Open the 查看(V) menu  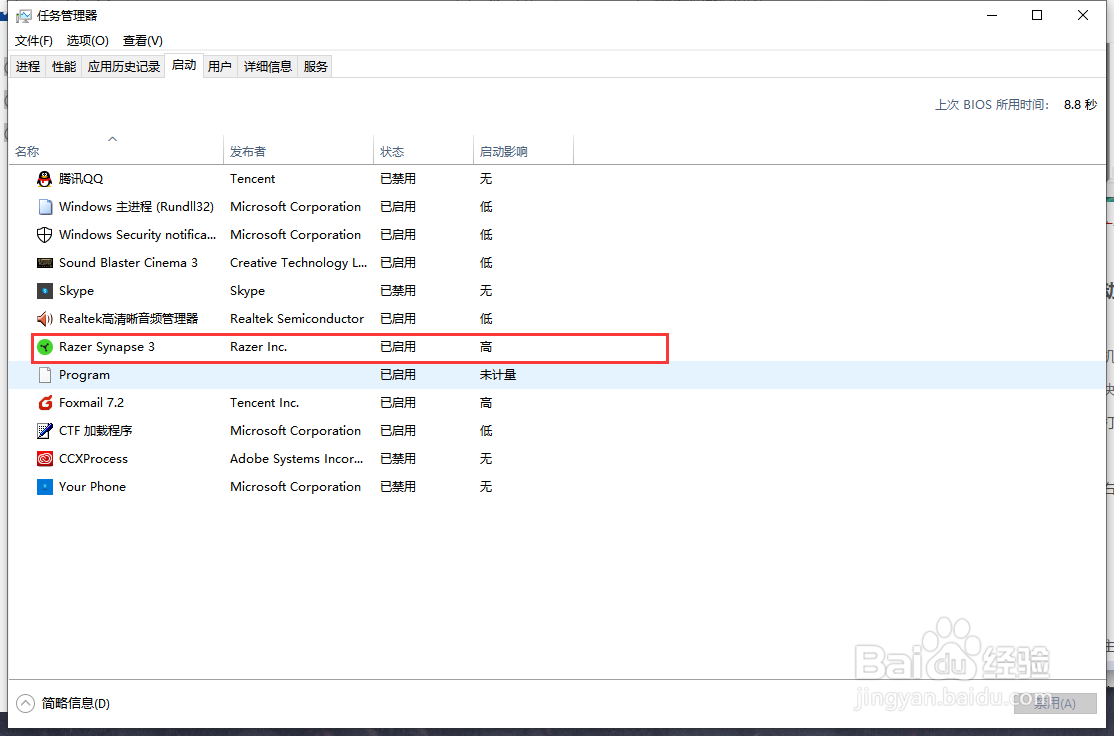[142, 41]
